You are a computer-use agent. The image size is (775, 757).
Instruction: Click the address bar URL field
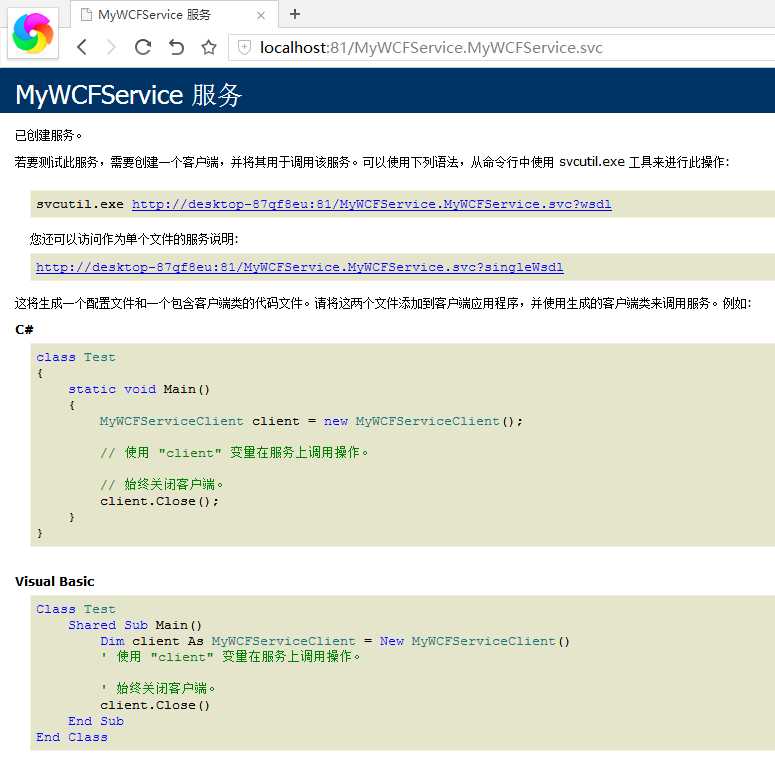coord(501,47)
